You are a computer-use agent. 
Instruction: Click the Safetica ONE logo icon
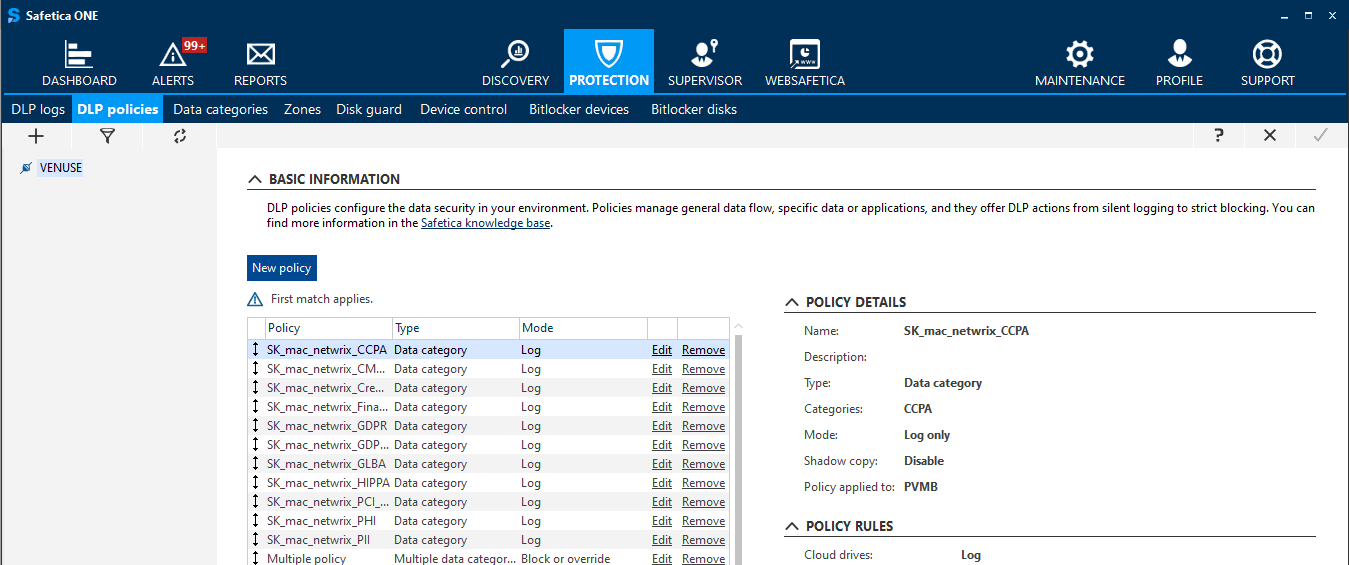(x=14, y=15)
